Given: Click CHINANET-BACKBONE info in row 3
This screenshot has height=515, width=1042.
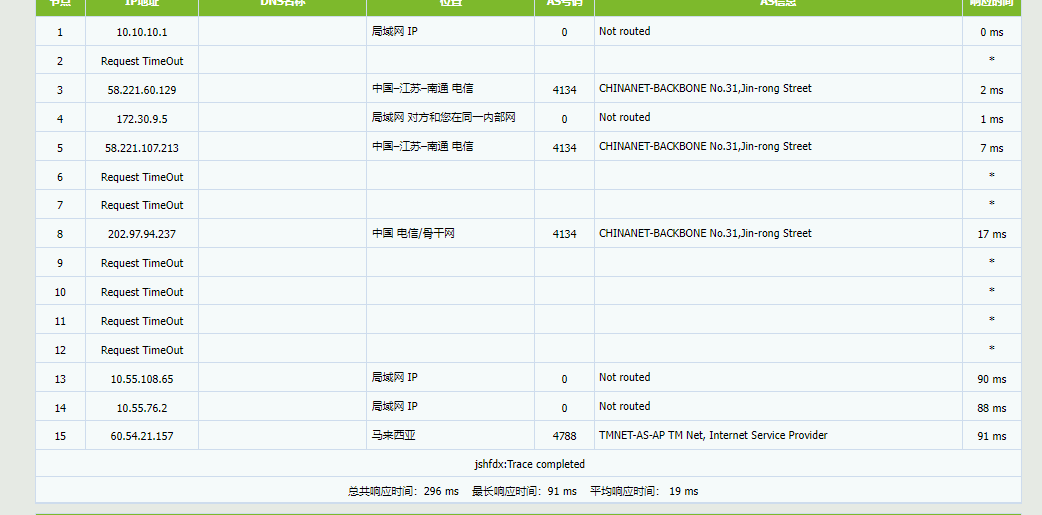Looking at the screenshot, I should click(705, 88).
